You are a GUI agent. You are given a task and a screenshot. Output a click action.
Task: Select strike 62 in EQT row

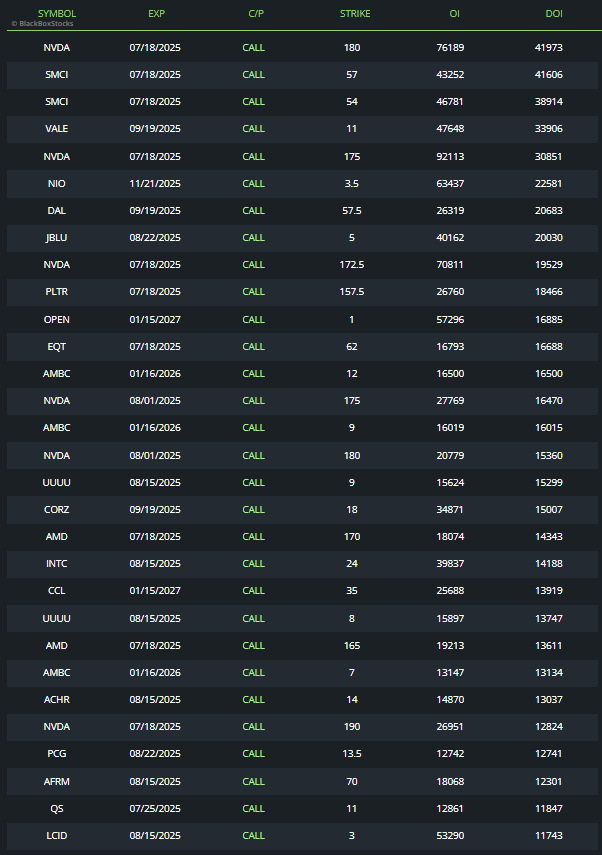click(352, 347)
